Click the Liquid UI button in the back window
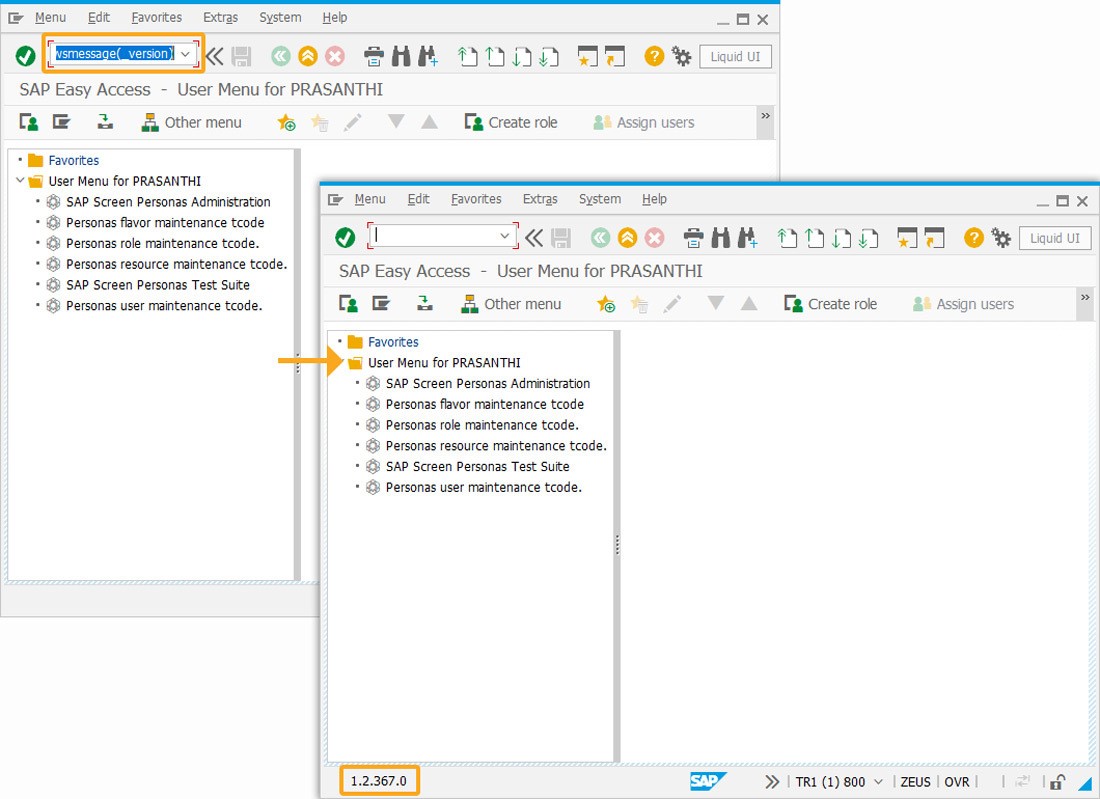1100x799 pixels. (735, 57)
